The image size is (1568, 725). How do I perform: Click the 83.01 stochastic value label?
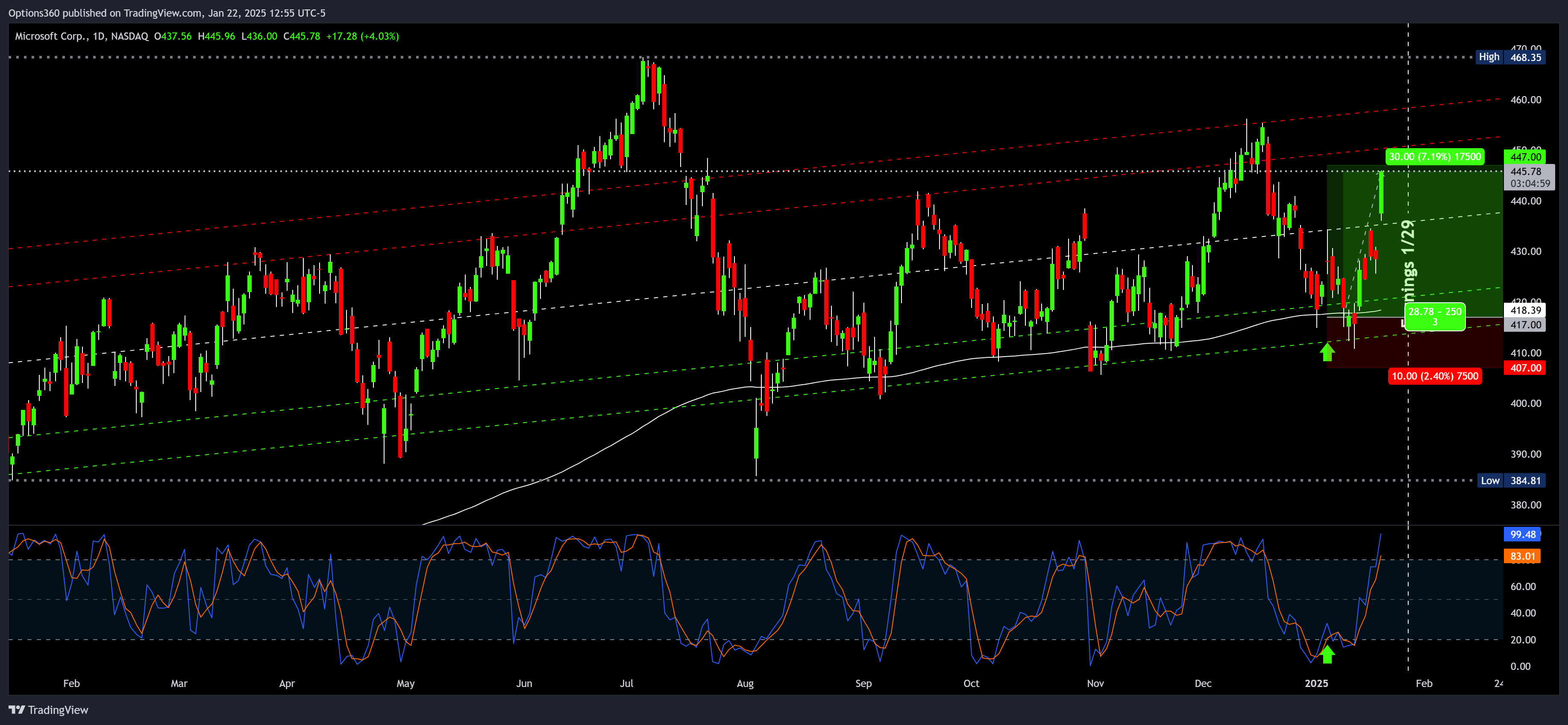tap(1522, 556)
